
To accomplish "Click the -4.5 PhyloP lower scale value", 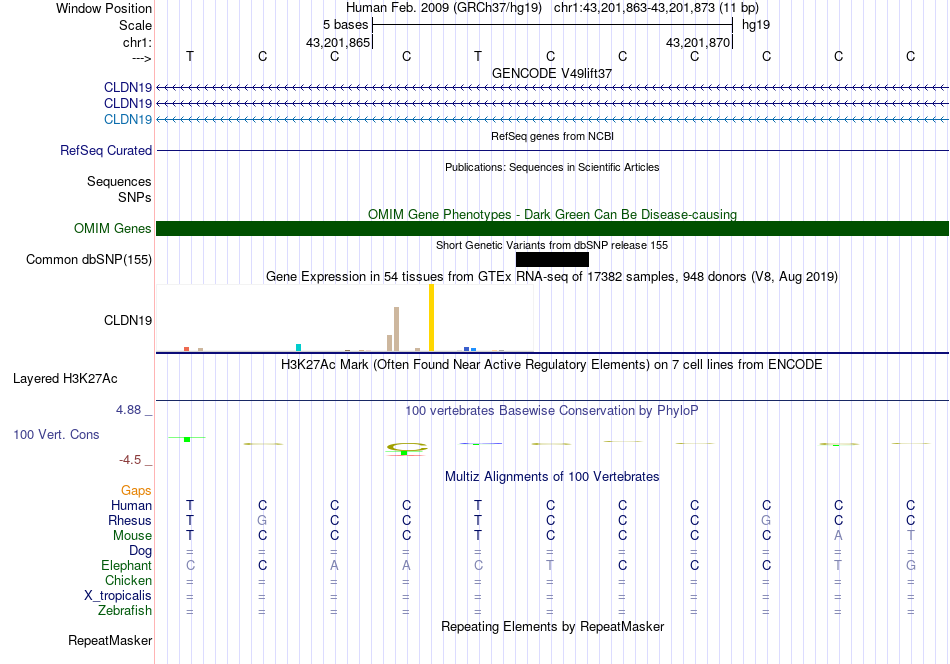I will pos(130,460).
